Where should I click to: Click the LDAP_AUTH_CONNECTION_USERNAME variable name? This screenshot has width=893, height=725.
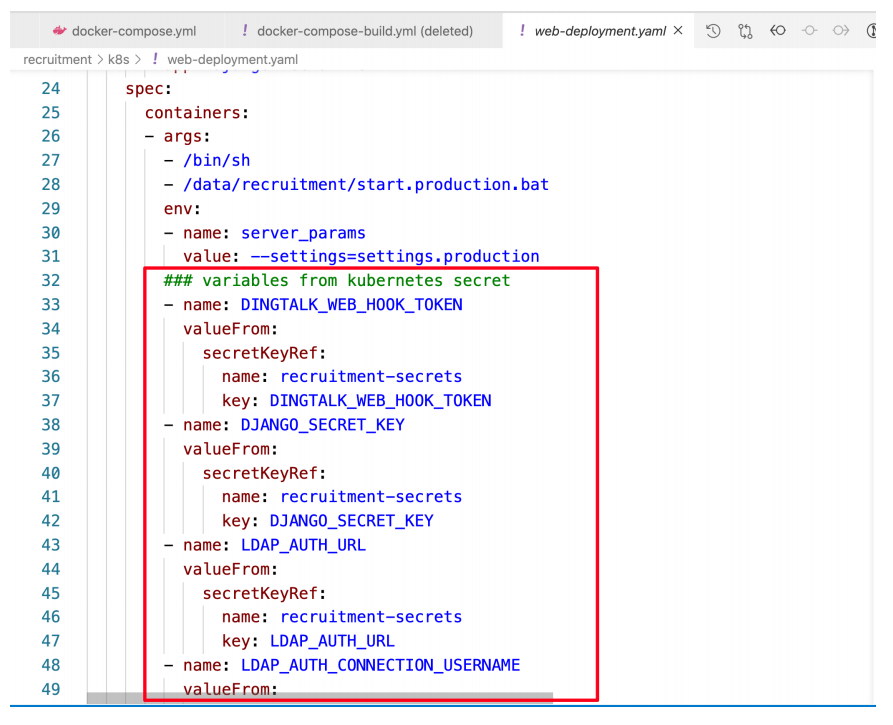pos(380,664)
